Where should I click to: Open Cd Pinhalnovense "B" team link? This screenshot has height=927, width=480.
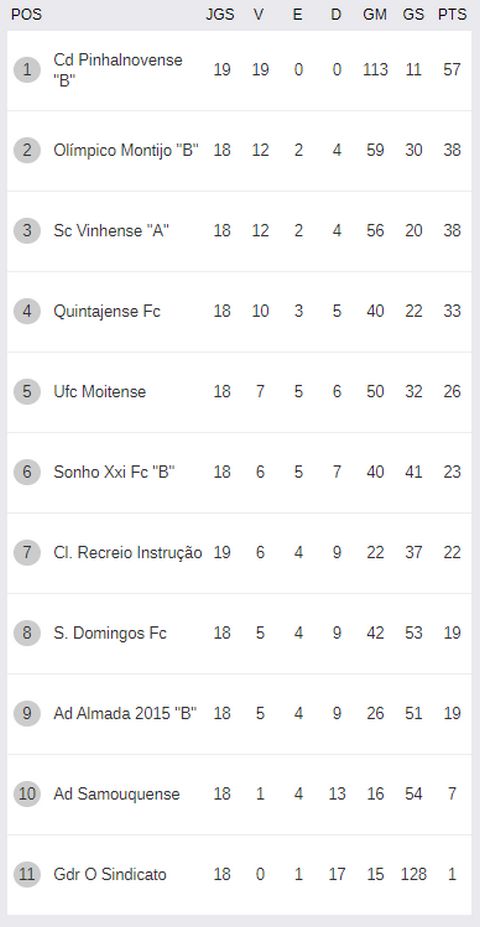(x=118, y=70)
